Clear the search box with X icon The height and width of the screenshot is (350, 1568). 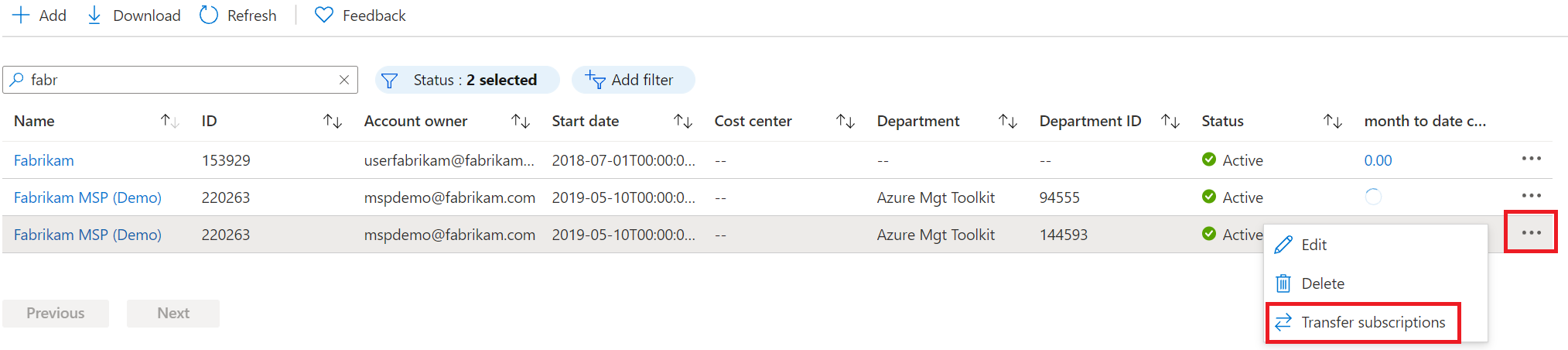(x=344, y=80)
